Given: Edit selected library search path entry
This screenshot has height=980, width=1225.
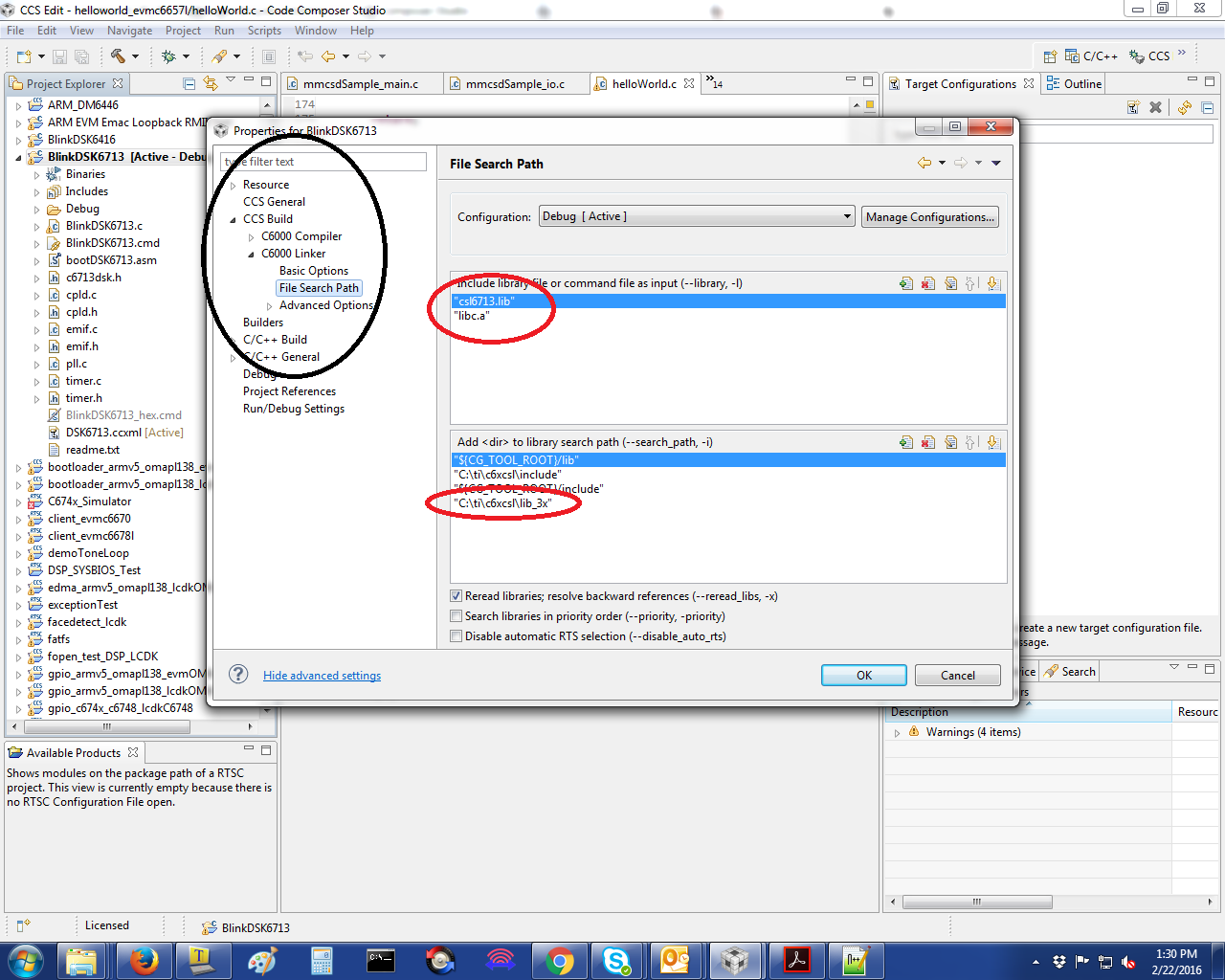Looking at the screenshot, I should coord(950,442).
